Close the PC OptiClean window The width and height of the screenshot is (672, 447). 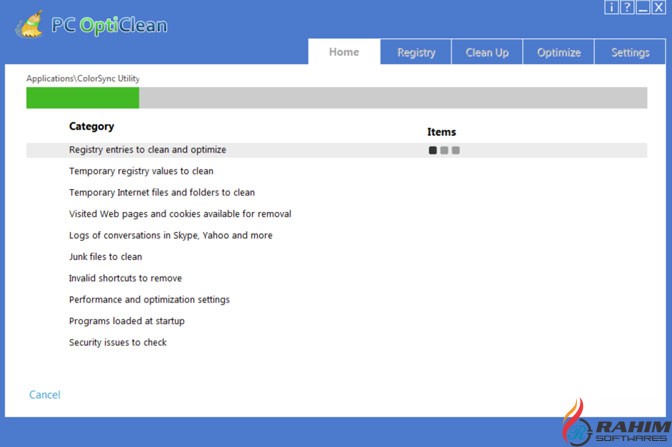[659, 7]
